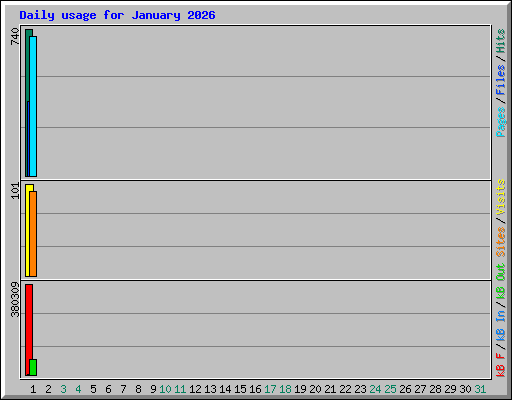Click day 1 on the x-axis
This screenshot has width=512, height=400.
click(33, 389)
